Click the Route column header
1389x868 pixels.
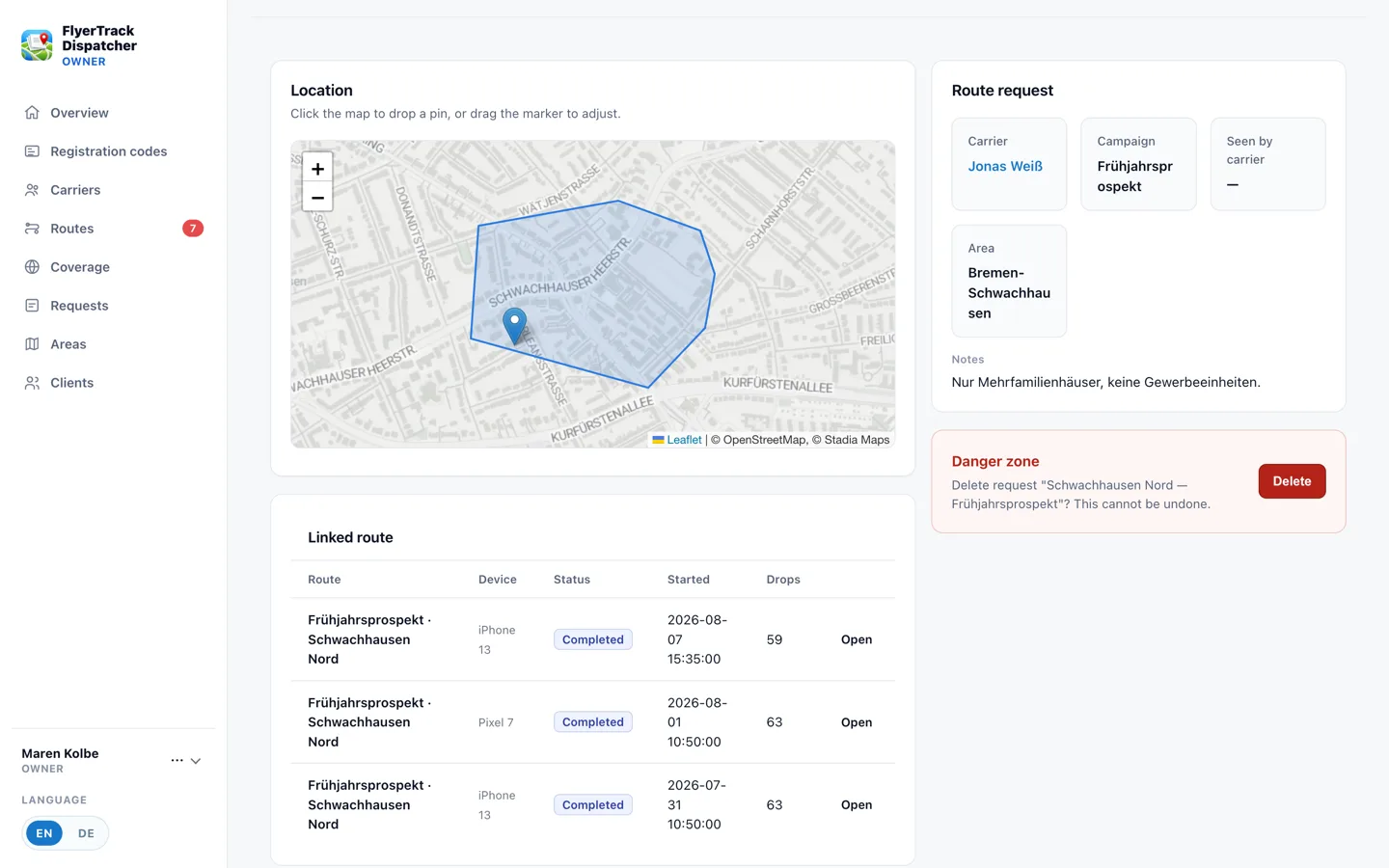pos(324,580)
